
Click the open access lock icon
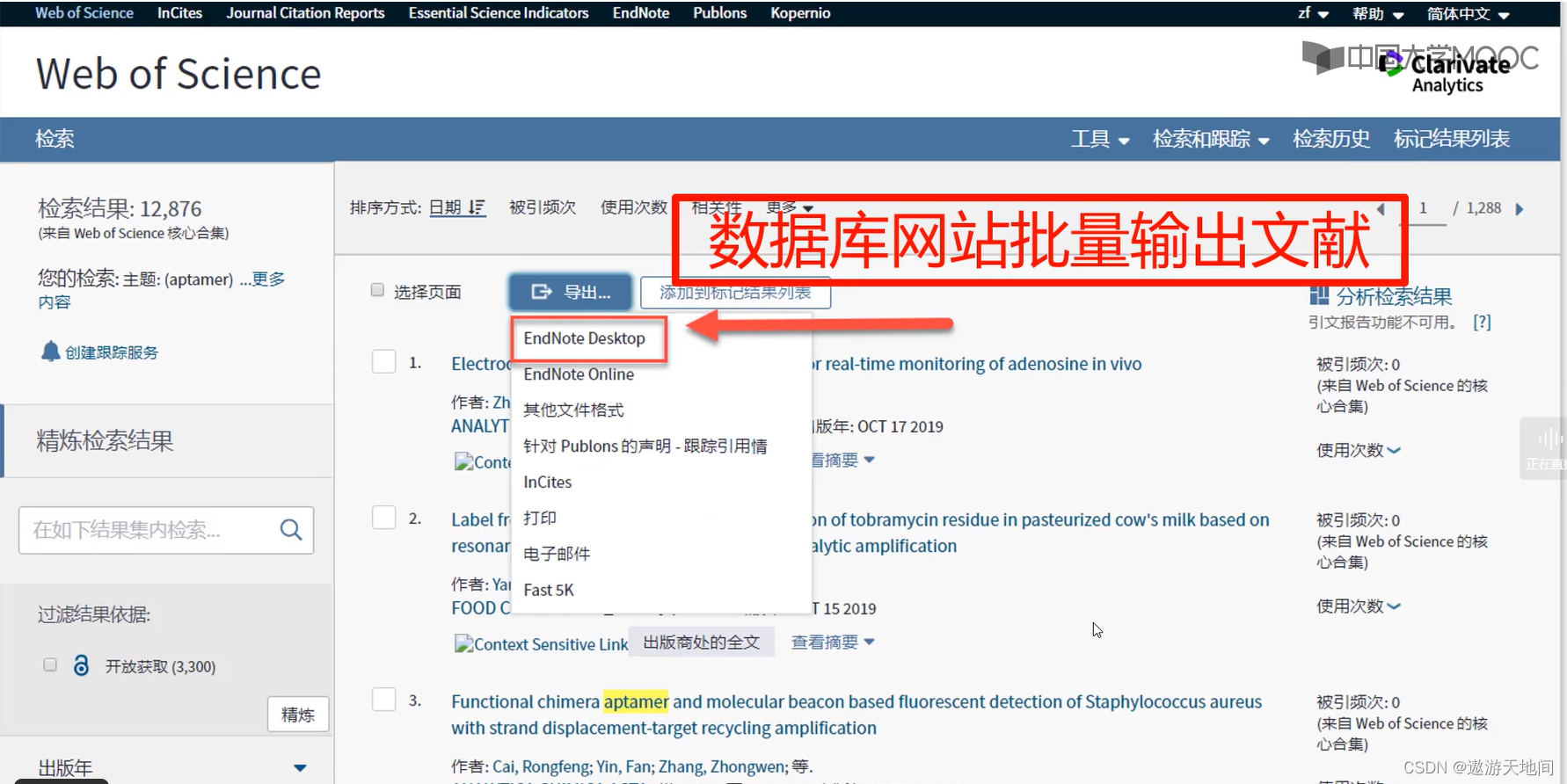pyautogui.click(x=81, y=665)
